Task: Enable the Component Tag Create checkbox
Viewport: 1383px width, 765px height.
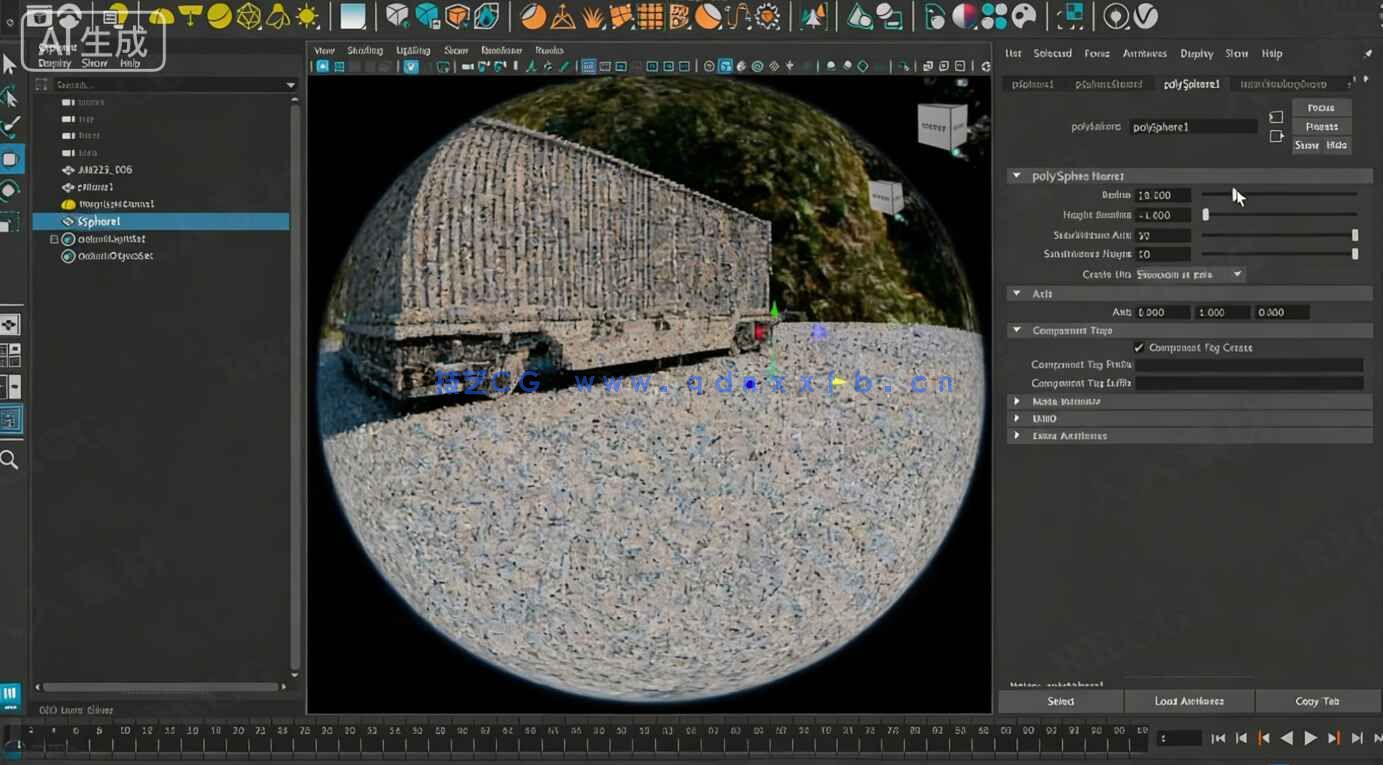Action: point(1139,347)
